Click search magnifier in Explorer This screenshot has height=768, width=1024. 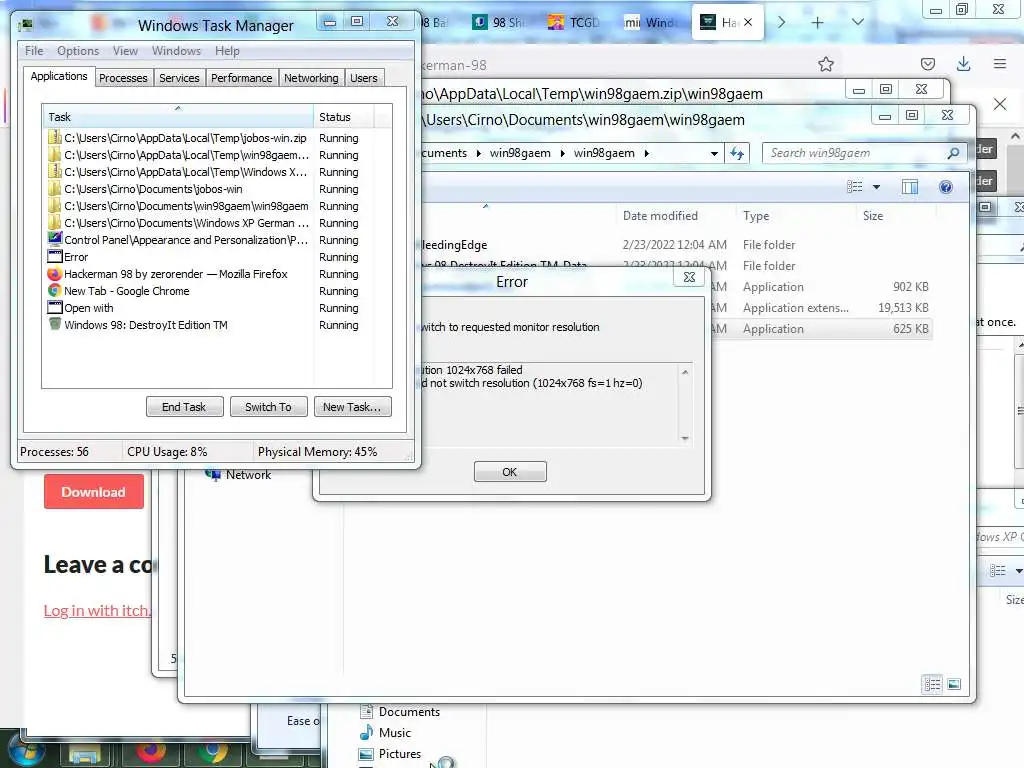pyautogui.click(x=953, y=153)
